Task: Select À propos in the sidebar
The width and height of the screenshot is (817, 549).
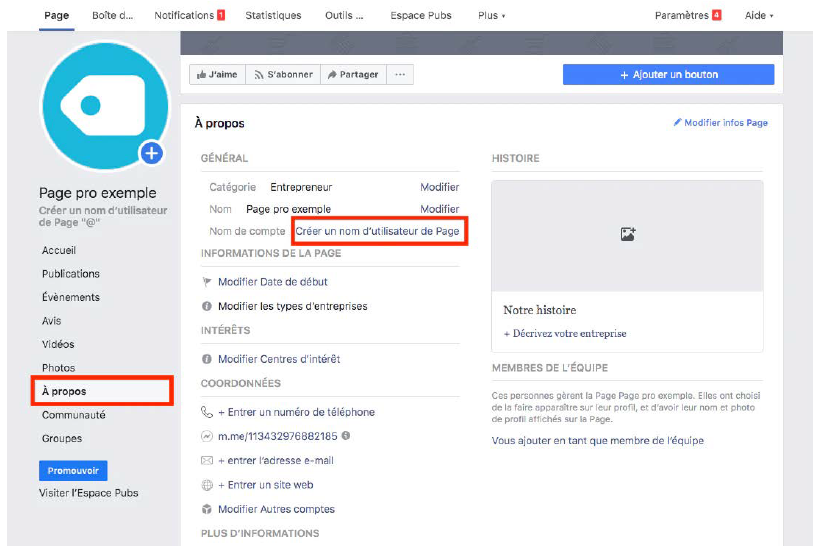Action: pyautogui.click(x=102, y=391)
